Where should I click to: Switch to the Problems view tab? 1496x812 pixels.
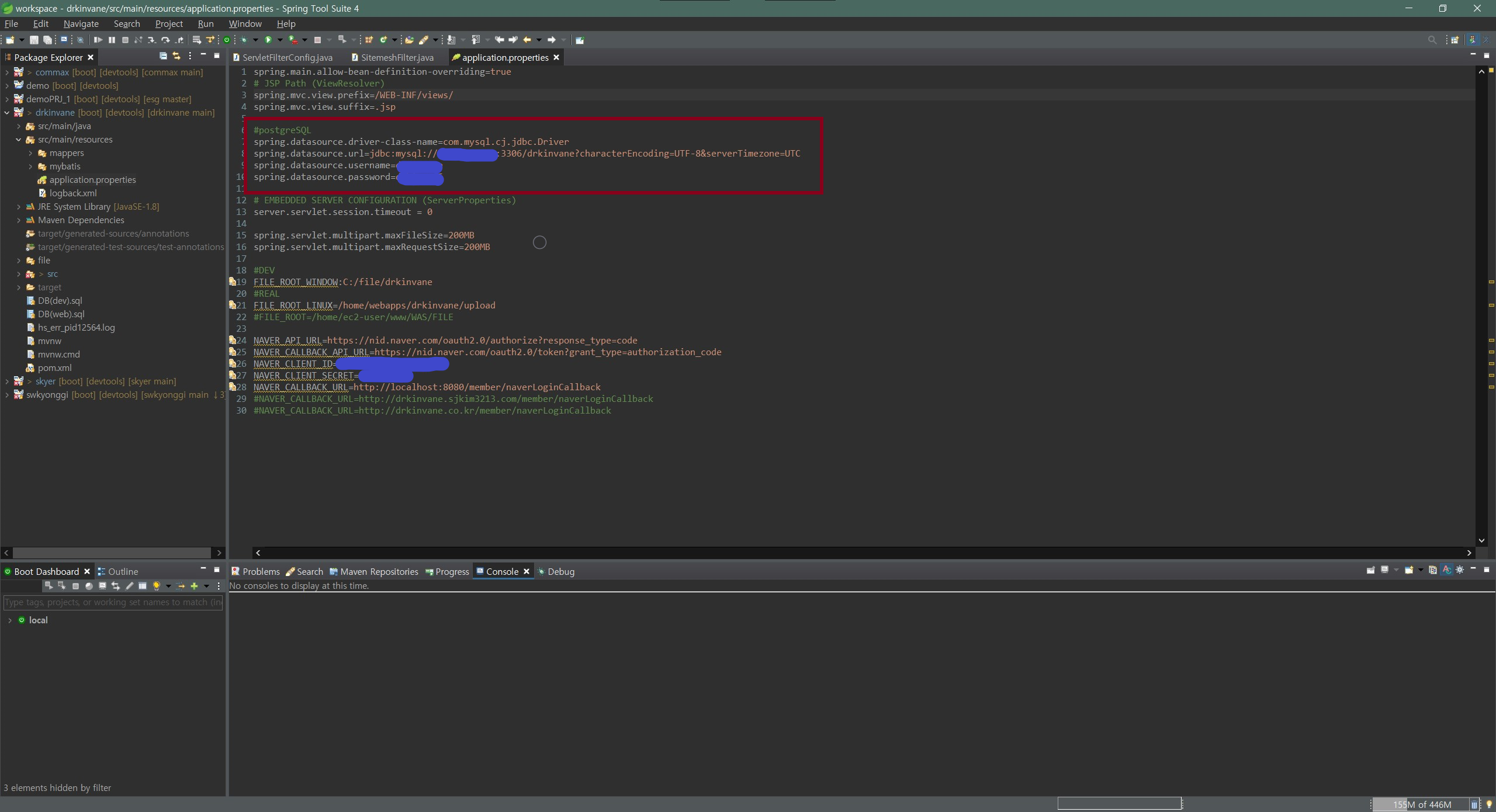(x=260, y=571)
